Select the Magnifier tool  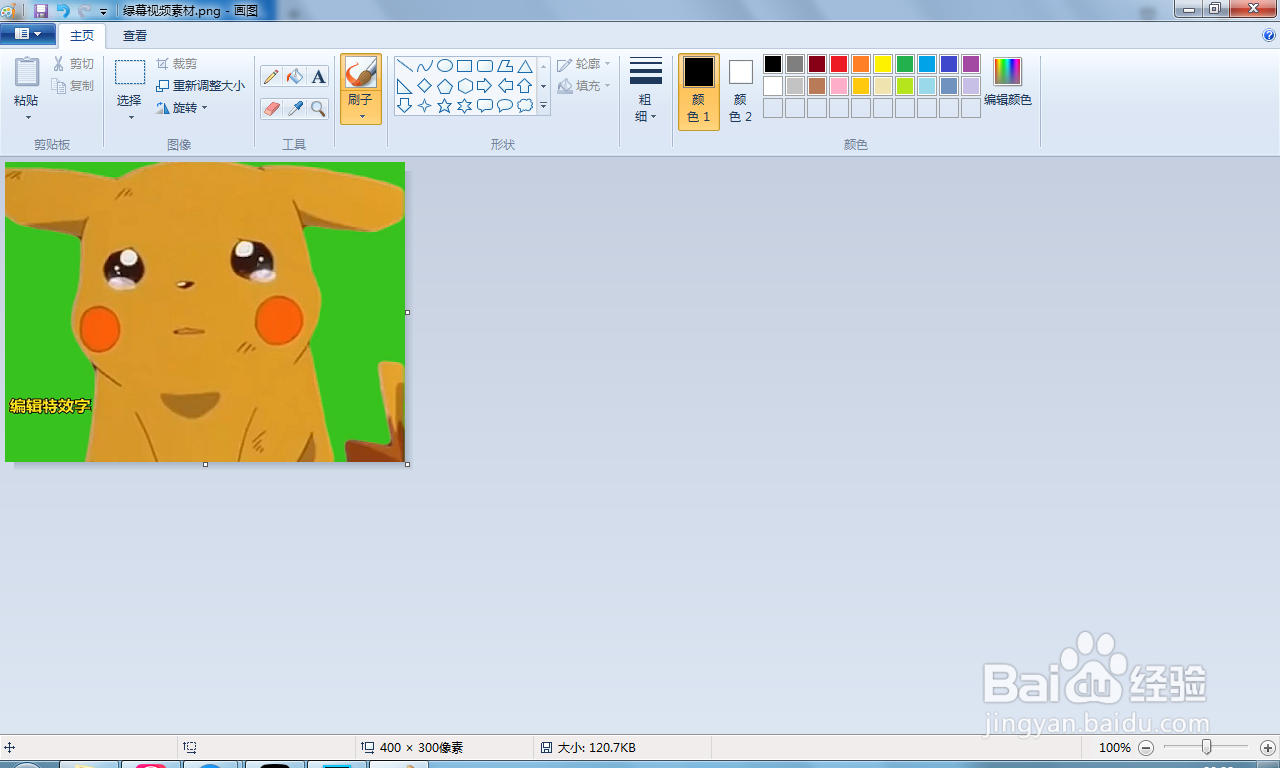[x=318, y=108]
